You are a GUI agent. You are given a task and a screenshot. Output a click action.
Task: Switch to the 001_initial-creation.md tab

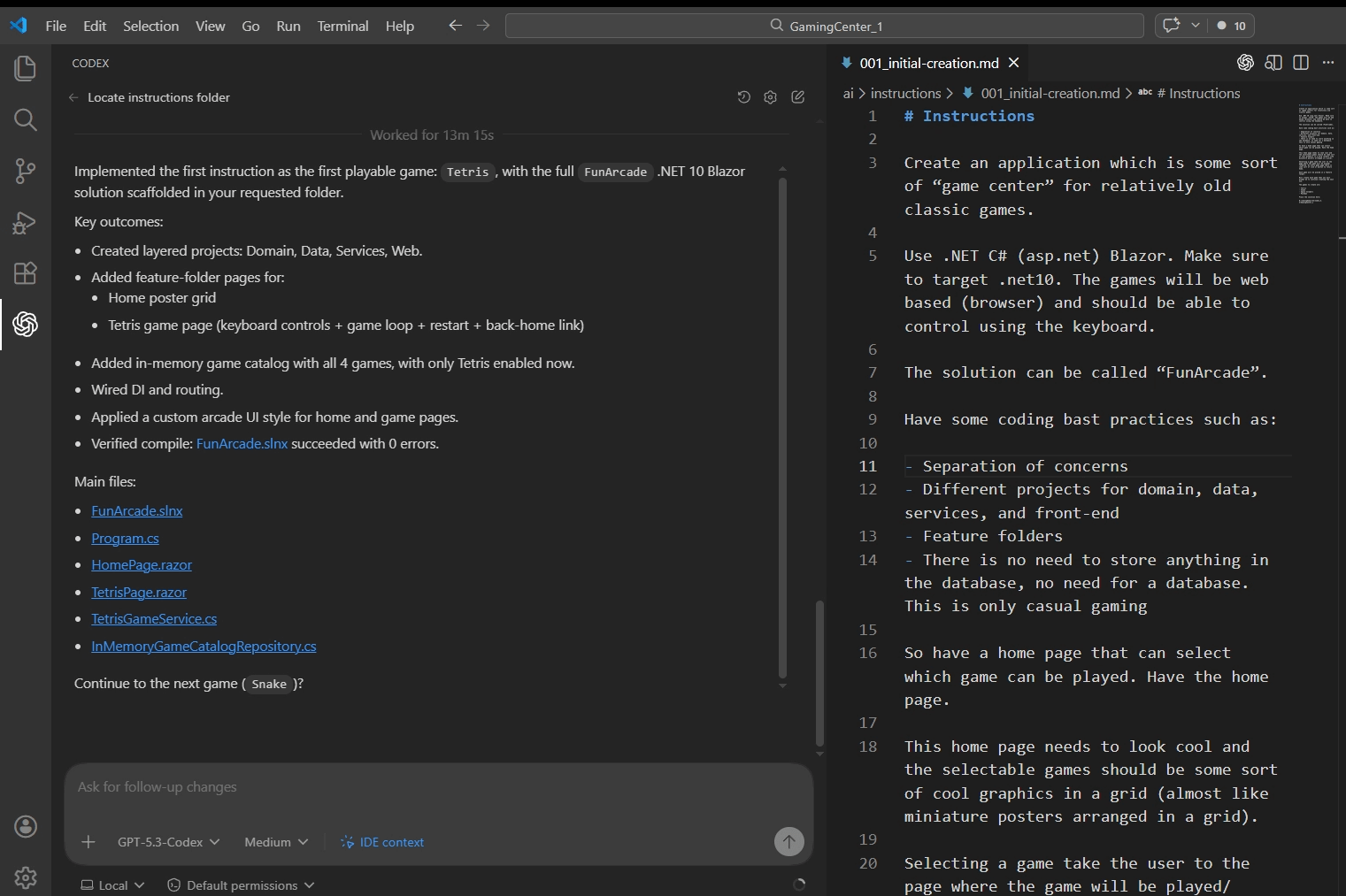(x=928, y=63)
